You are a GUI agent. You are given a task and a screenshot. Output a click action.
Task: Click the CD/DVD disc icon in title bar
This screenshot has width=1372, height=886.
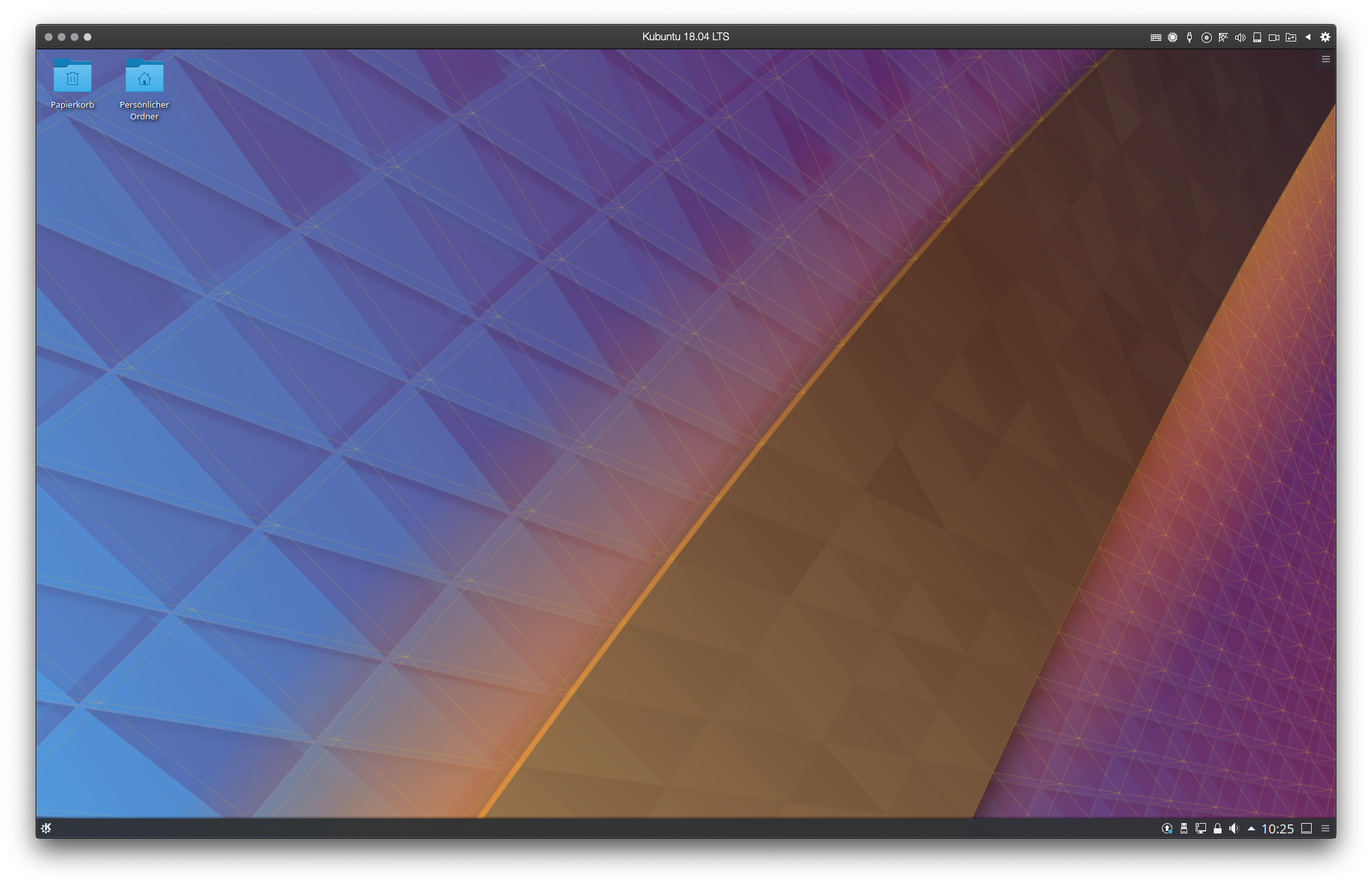(1206, 38)
